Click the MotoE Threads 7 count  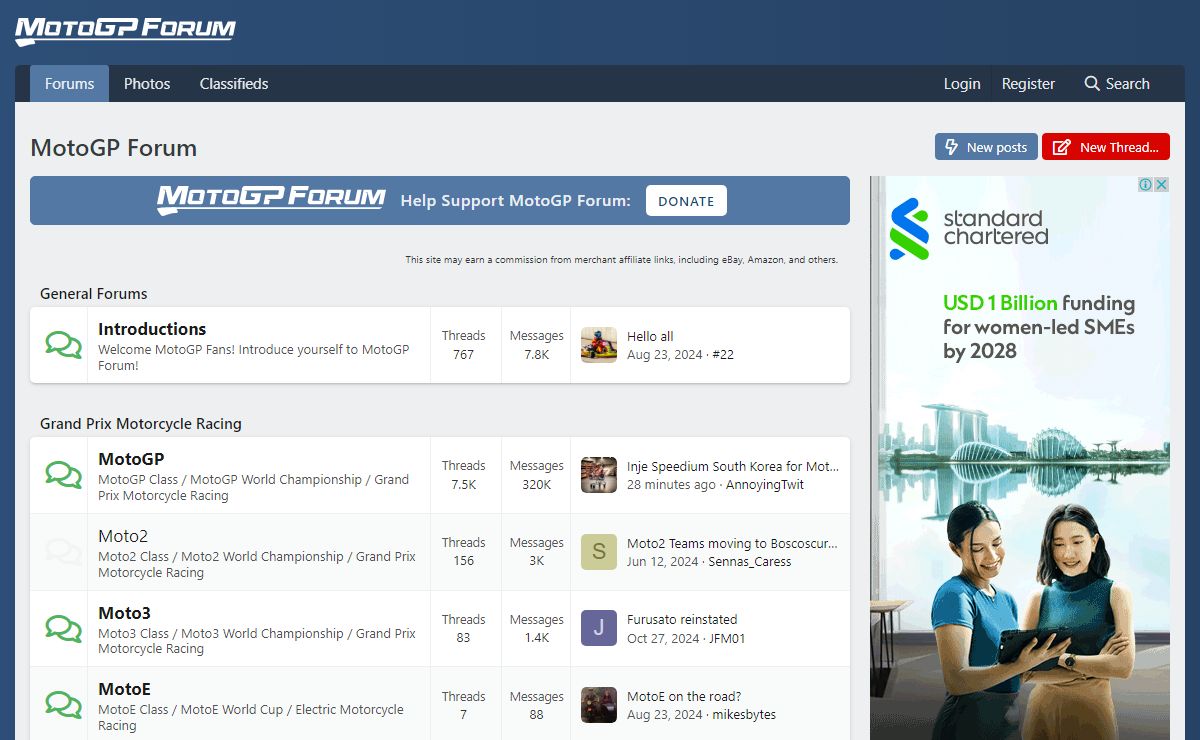(x=463, y=715)
